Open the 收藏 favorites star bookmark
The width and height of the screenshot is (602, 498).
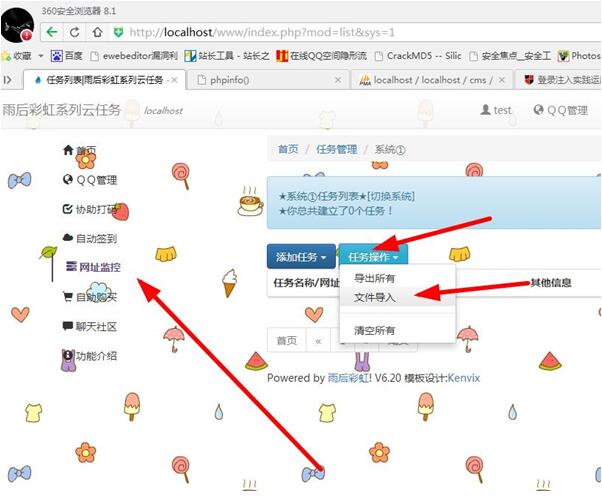pos(17,56)
